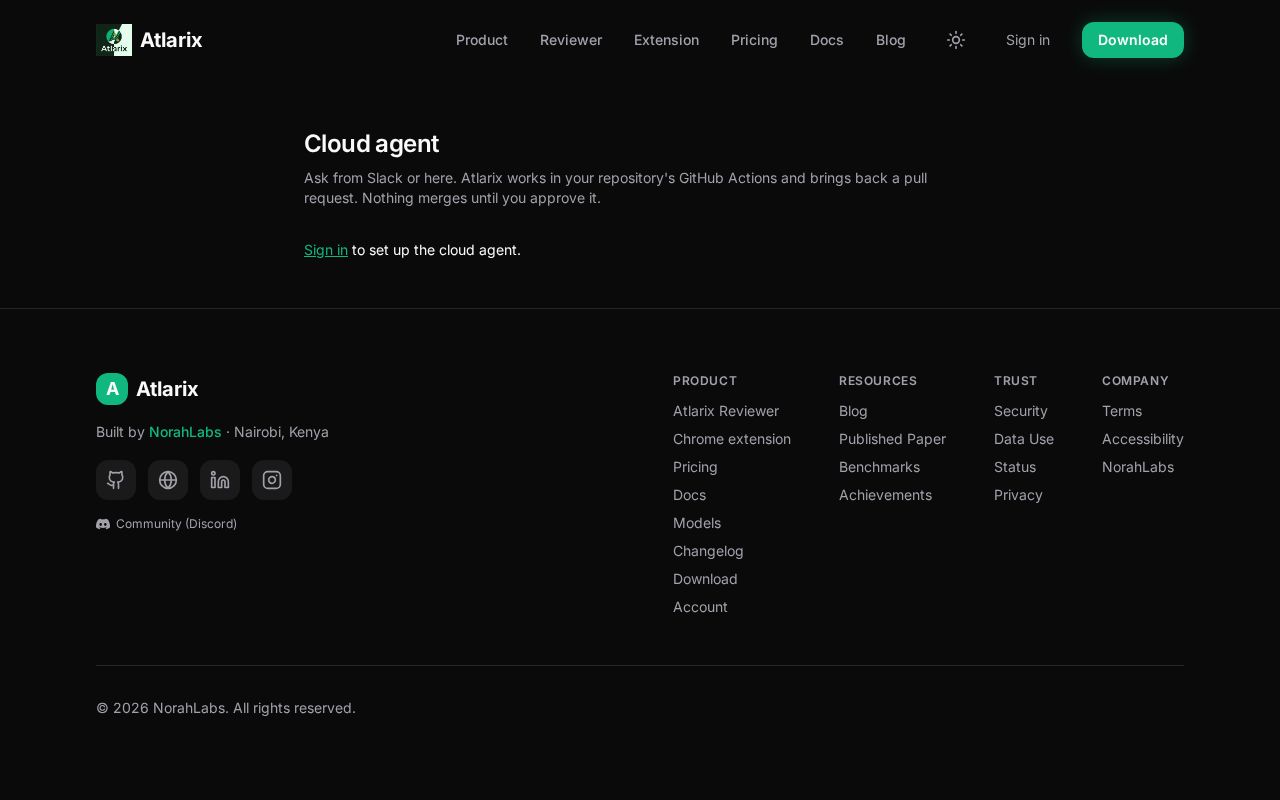Click the copyright 2026 NorahLabs text

coord(226,708)
